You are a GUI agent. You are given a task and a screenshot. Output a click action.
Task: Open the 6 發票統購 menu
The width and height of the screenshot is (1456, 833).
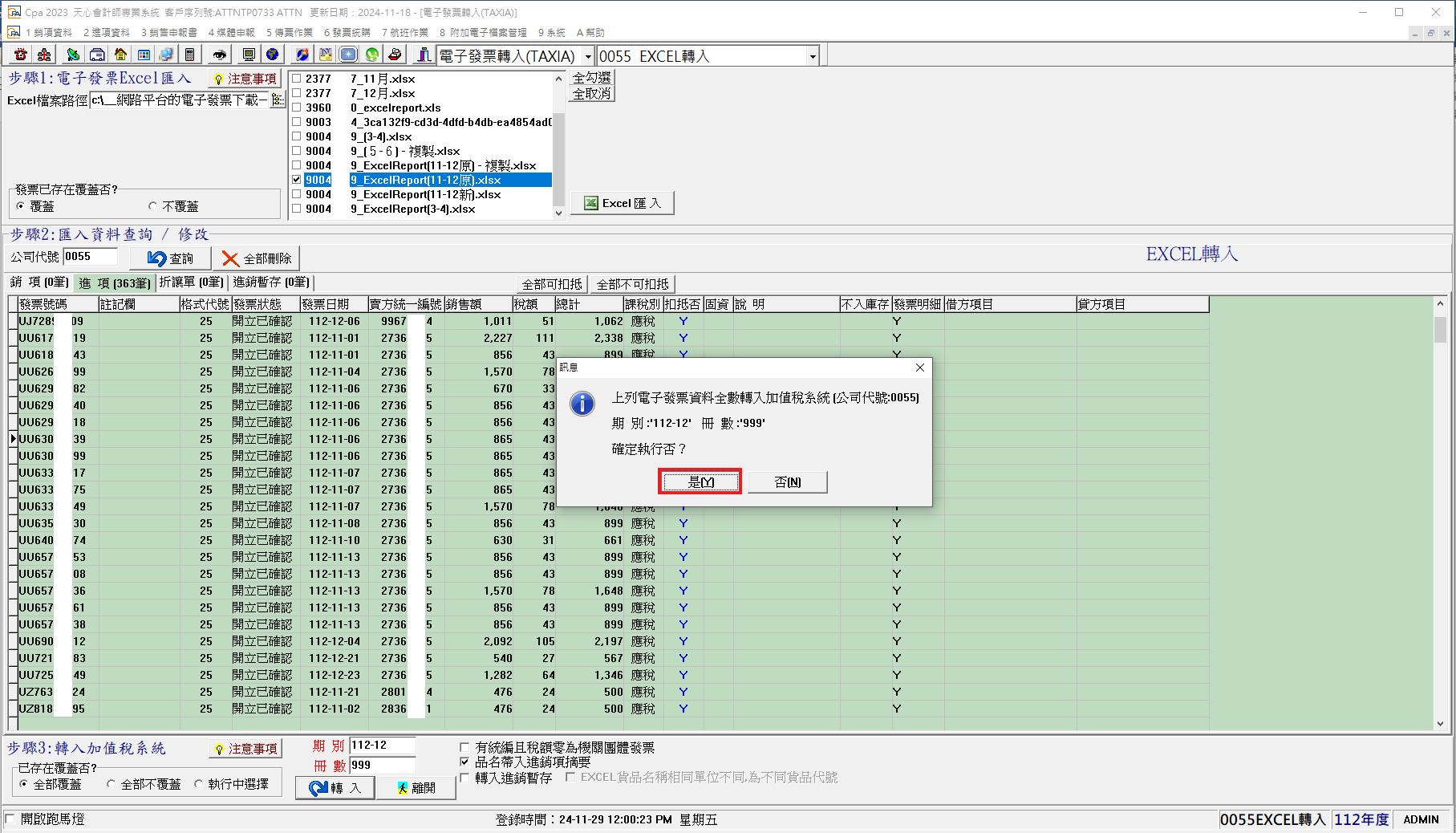pyautogui.click(x=347, y=32)
